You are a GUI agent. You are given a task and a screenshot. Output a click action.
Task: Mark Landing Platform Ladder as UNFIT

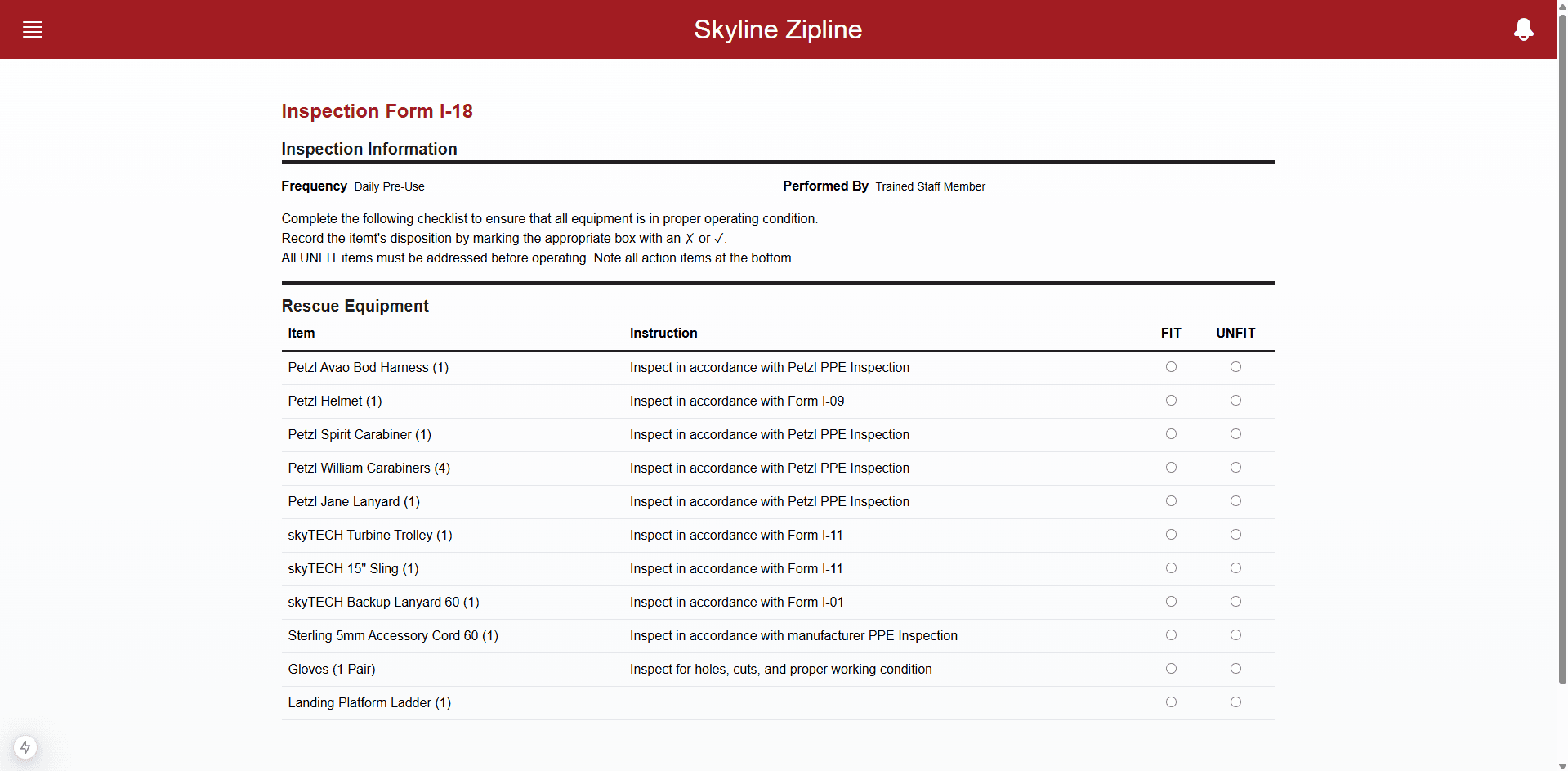click(1235, 702)
